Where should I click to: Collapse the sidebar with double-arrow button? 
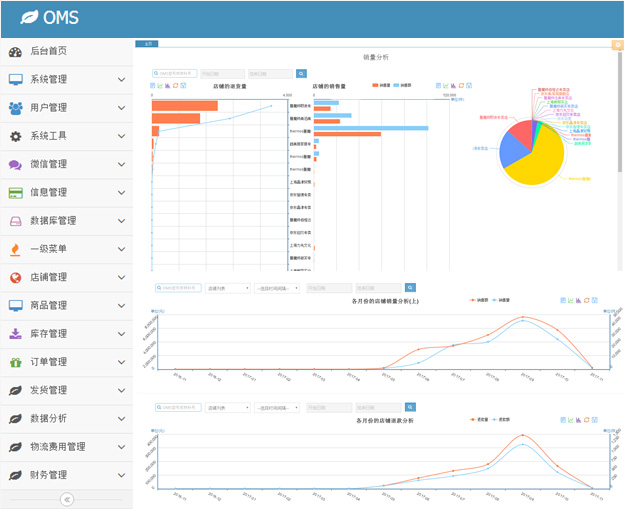(67, 499)
